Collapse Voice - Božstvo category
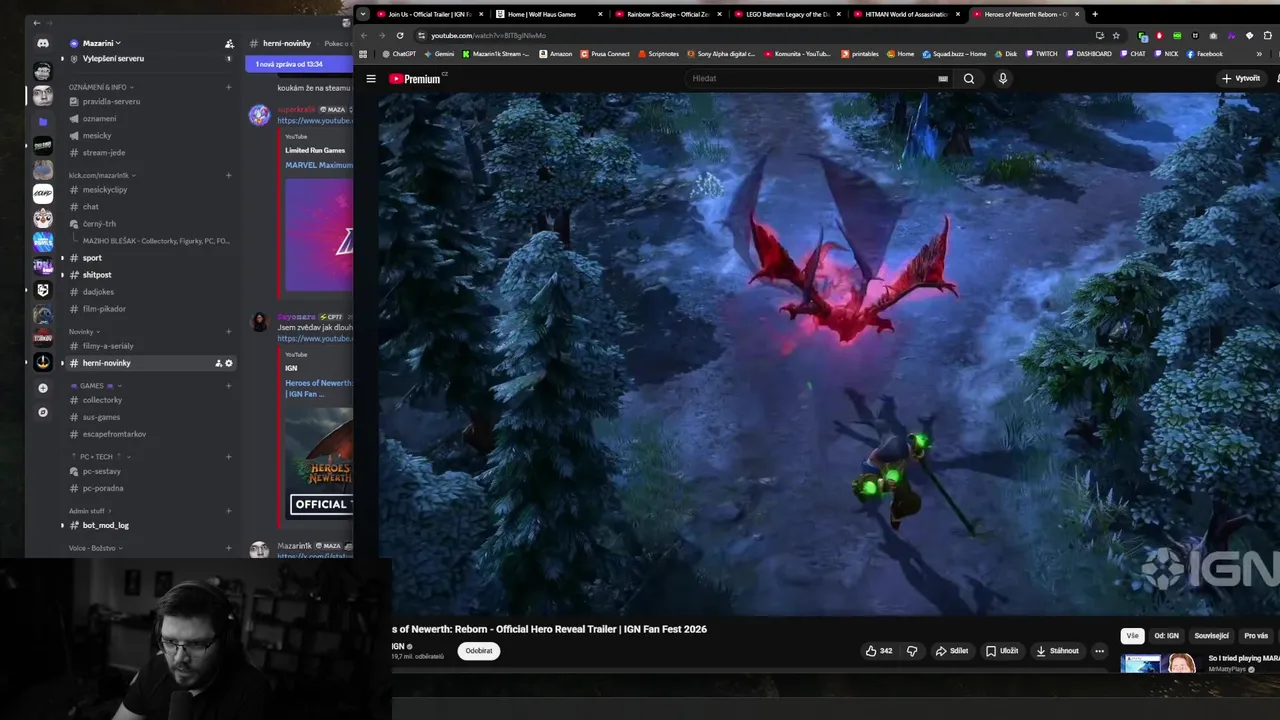The height and width of the screenshot is (720, 1280). (95, 548)
